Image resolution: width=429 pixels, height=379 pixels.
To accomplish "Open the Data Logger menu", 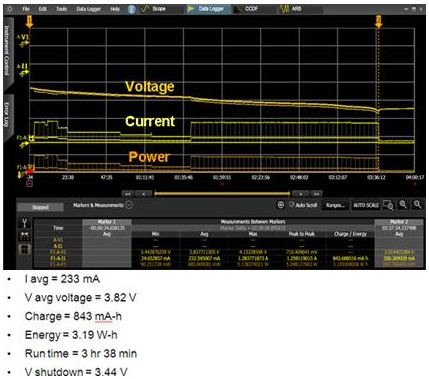I will point(88,9).
